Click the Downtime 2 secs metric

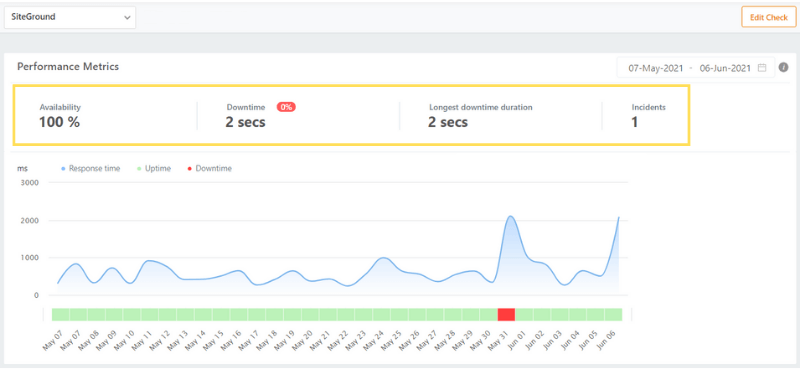[245, 116]
